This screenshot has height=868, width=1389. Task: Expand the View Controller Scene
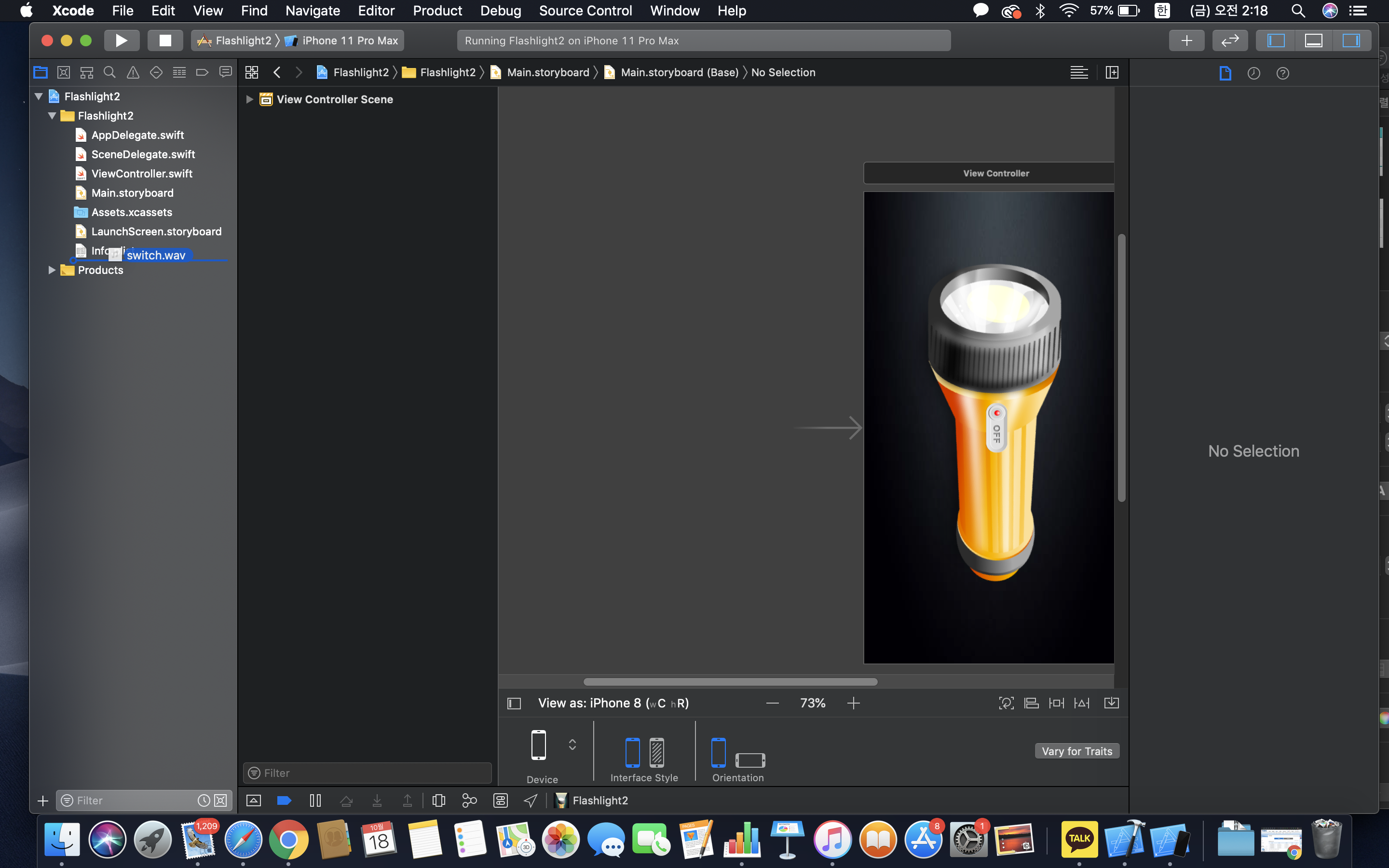tap(249, 99)
